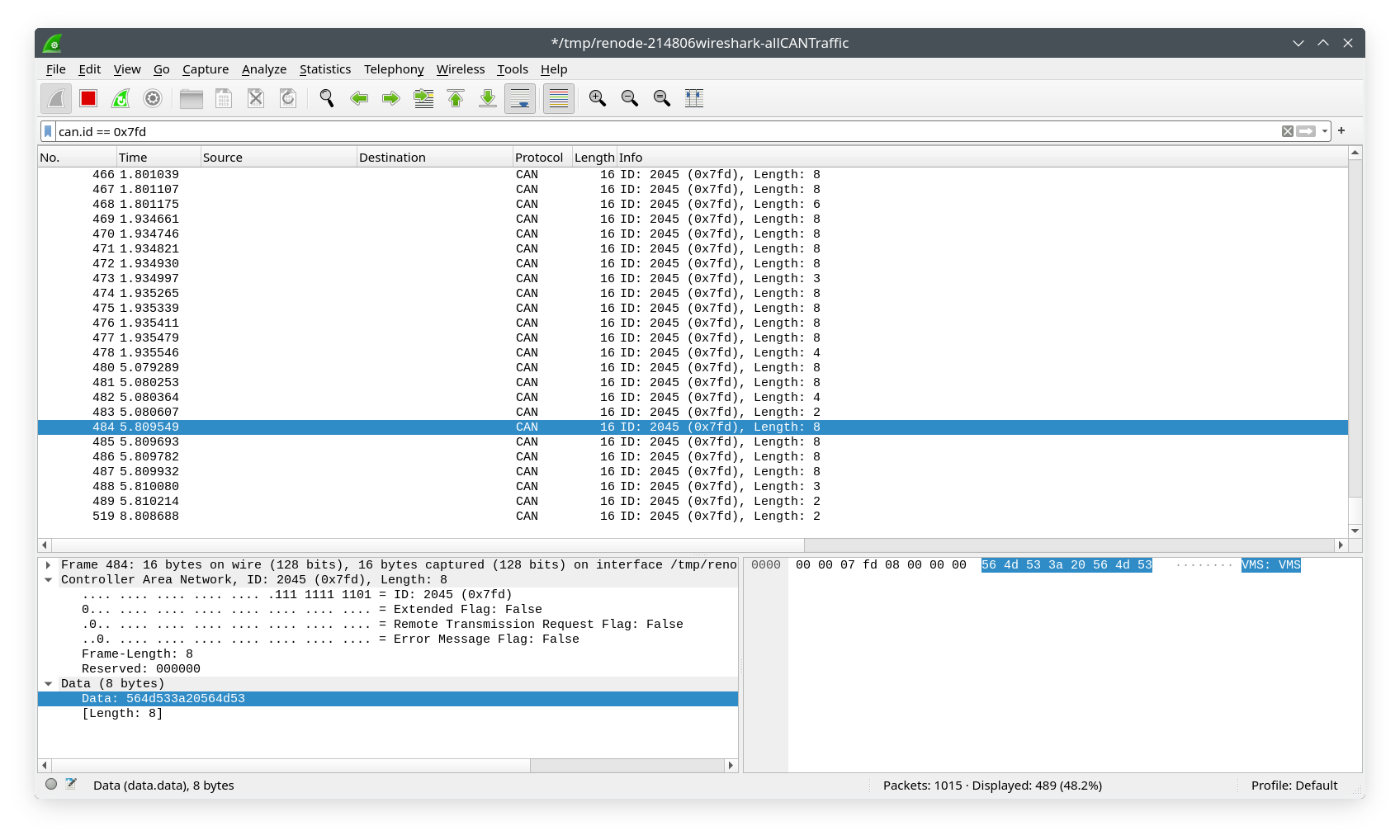Reset text to normal size

pyautogui.click(x=662, y=99)
